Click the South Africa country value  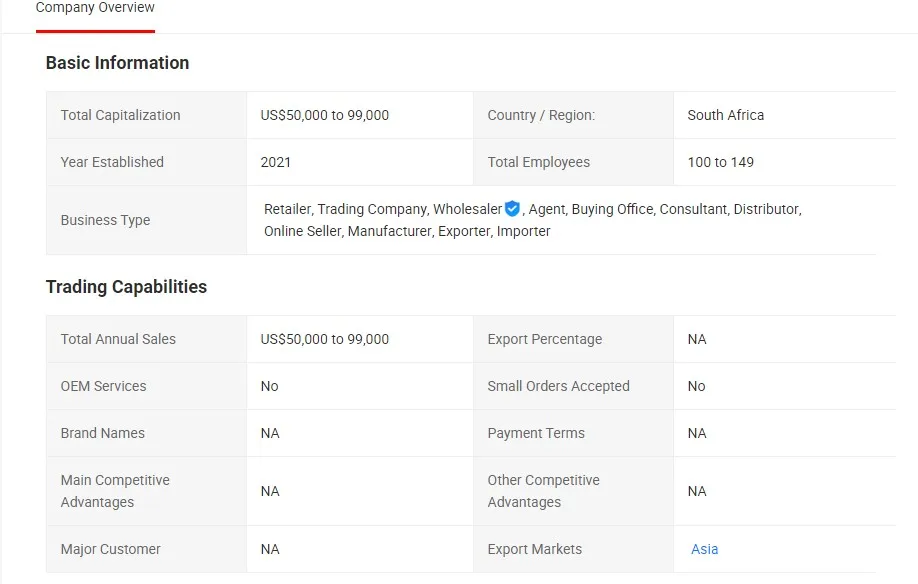725,115
